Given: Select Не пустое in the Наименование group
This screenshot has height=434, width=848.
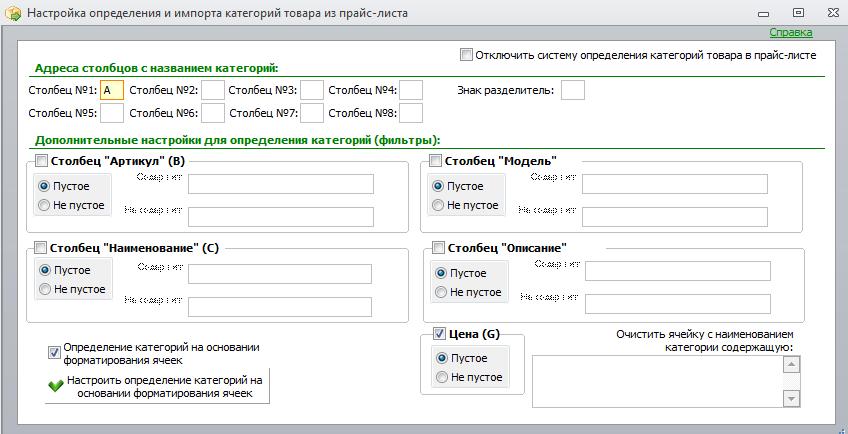Looking at the screenshot, I should (x=45, y=289).
